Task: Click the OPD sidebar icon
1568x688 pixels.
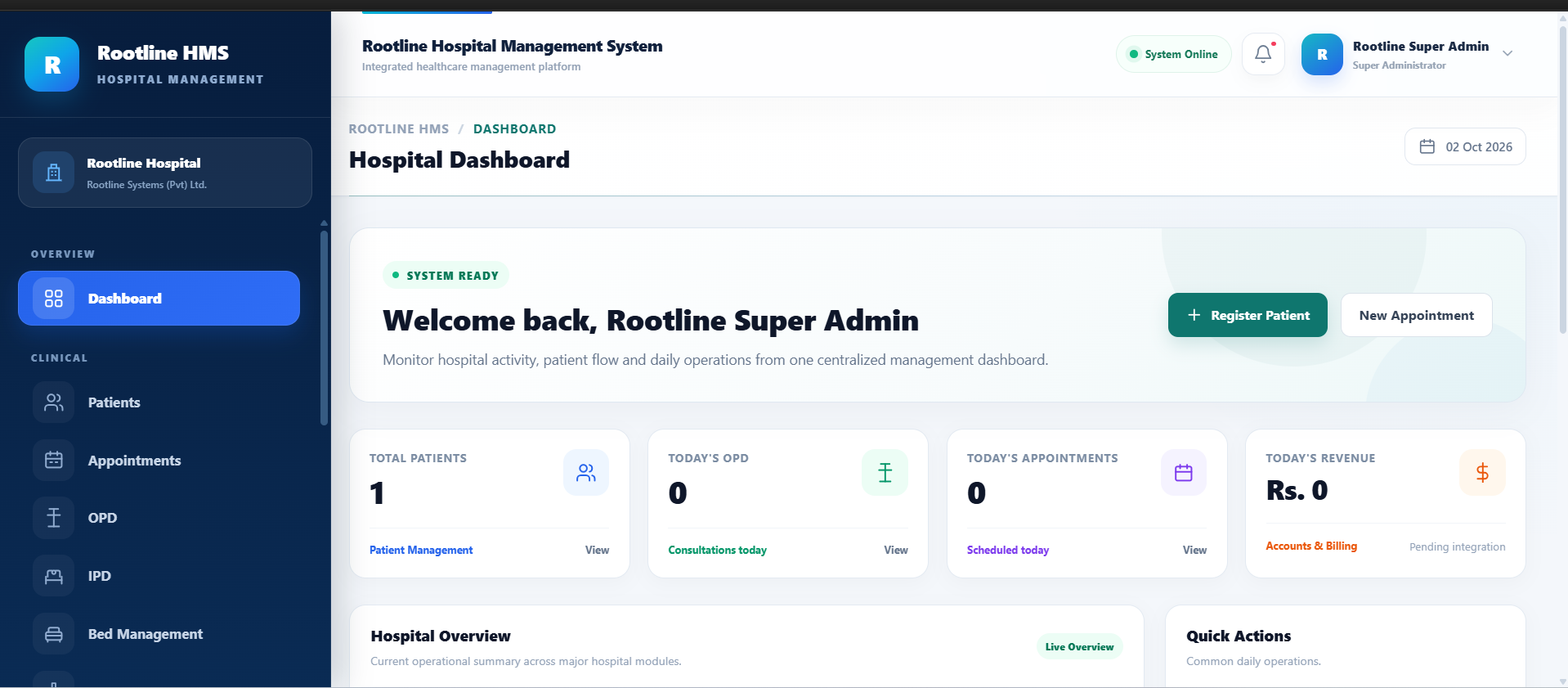Action: pyautogui.click(x=54, y=518)
